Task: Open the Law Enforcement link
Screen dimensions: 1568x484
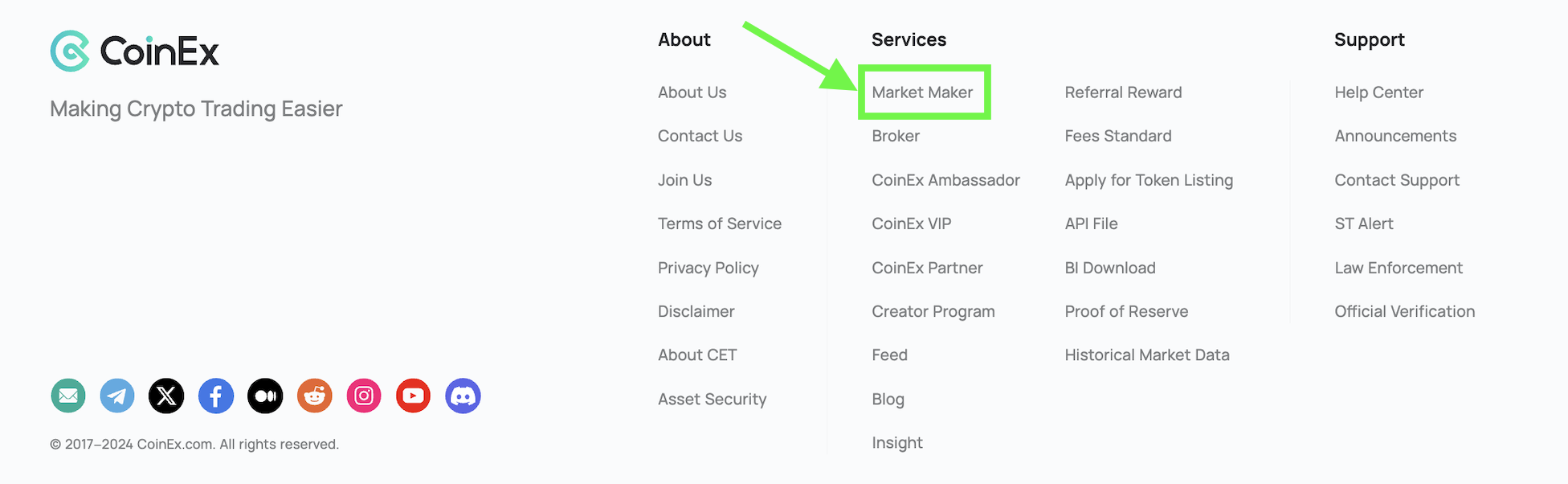Action: tap(1399, 268)
